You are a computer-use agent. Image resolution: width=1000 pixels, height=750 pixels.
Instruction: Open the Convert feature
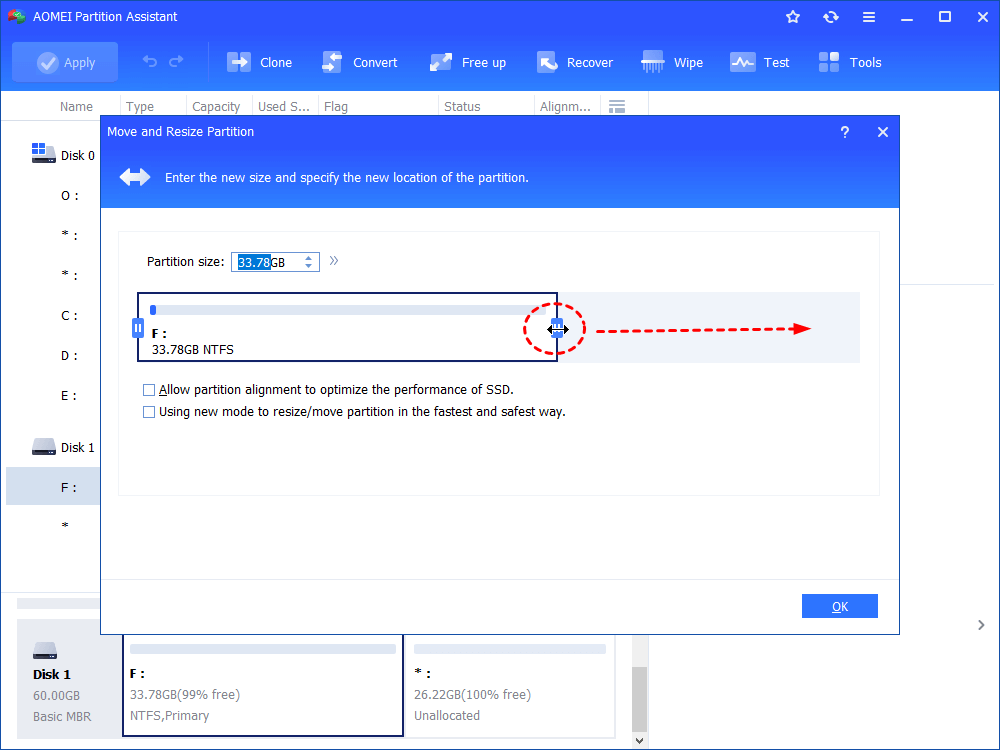point(360,61)
